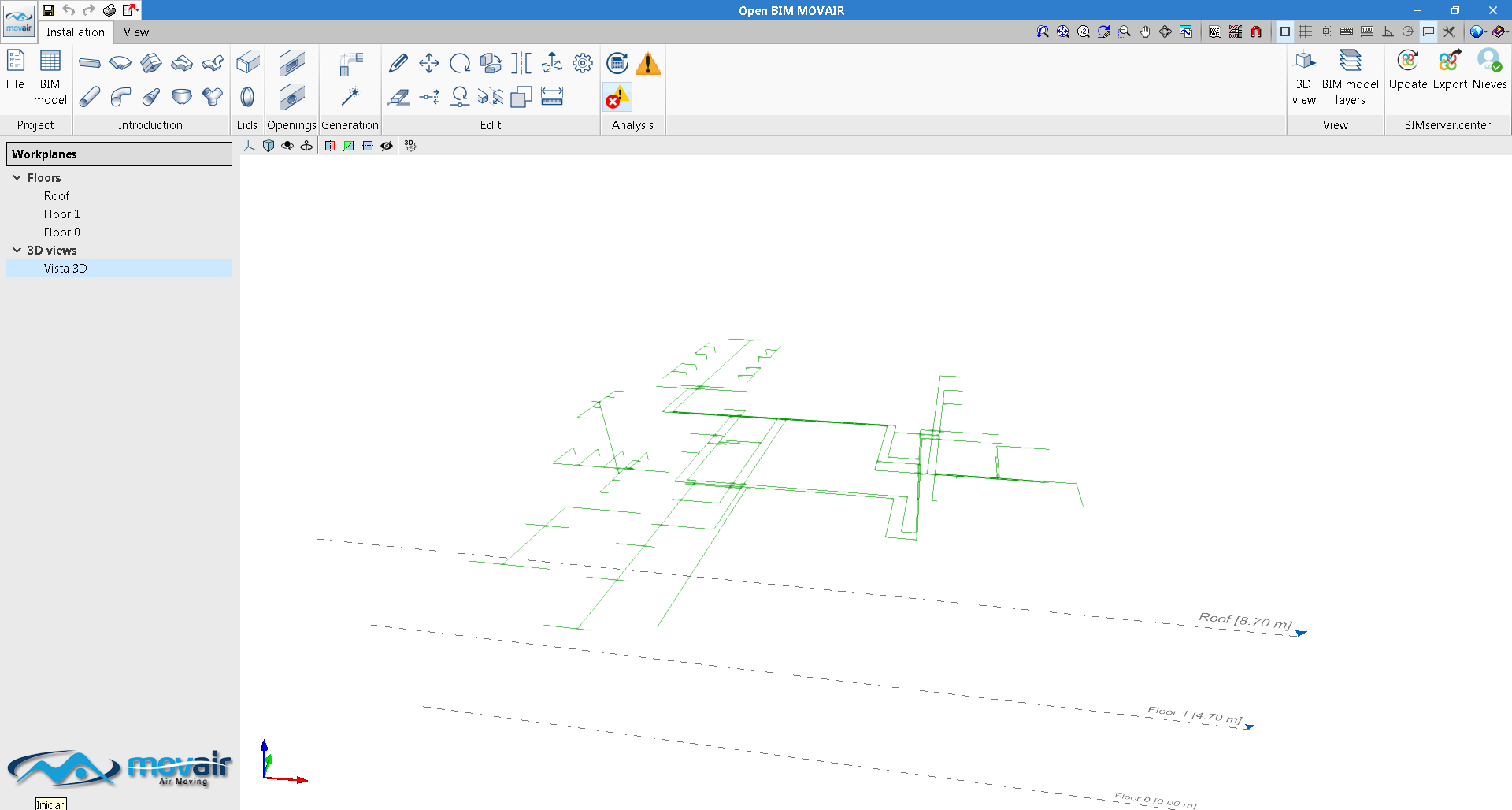Toggle the orthogonal angle mode
The width and height of the screenshot is (1512, 810).
pos(1388,32)
